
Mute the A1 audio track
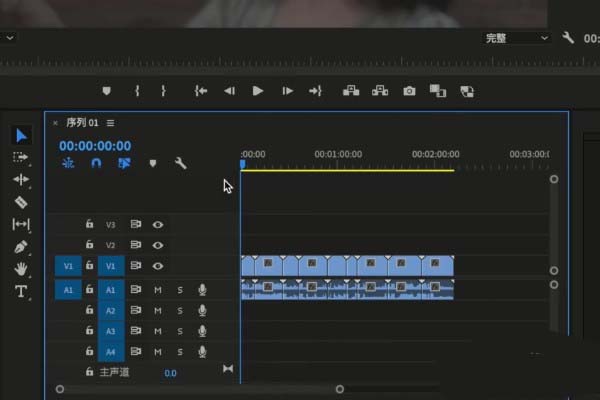(158, 290)
